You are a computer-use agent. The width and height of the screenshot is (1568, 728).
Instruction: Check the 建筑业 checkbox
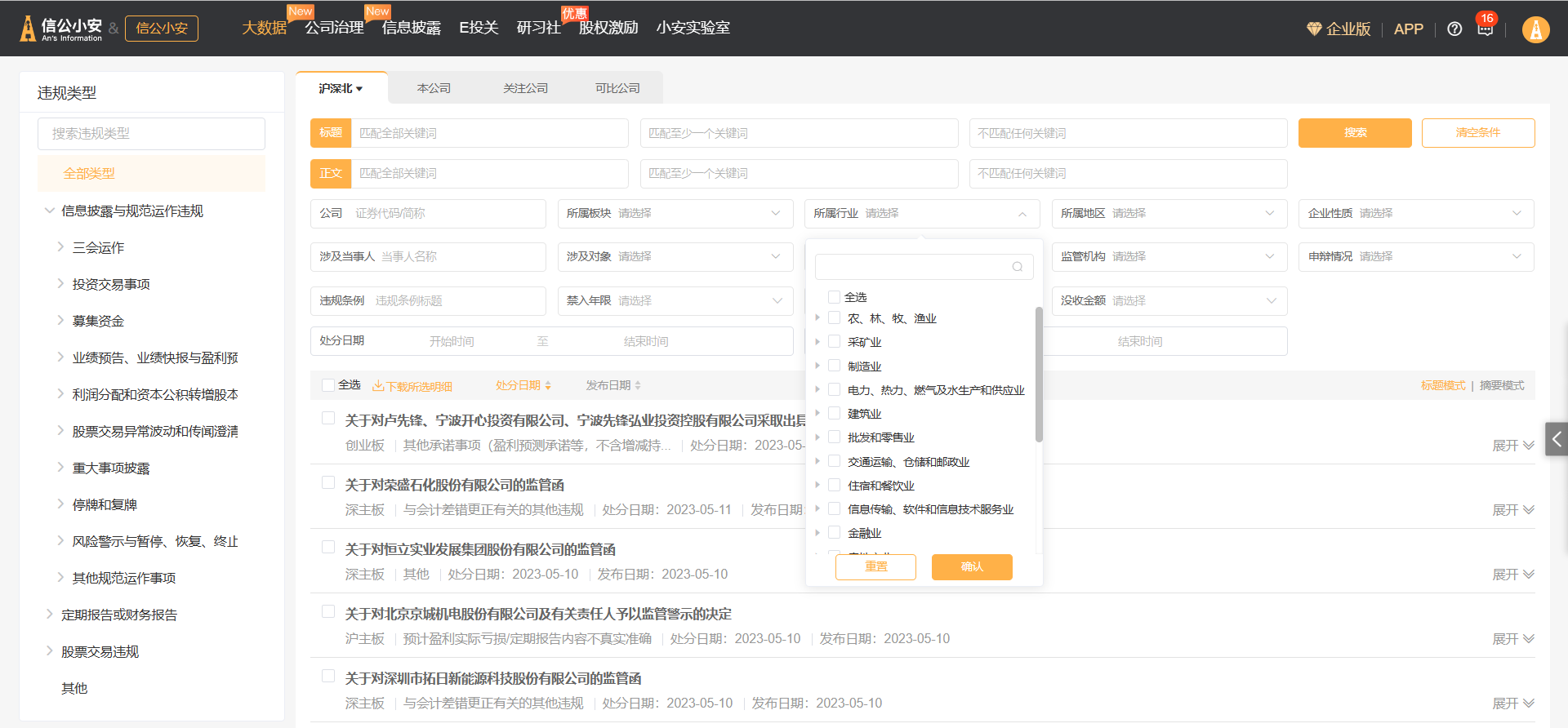834,413
